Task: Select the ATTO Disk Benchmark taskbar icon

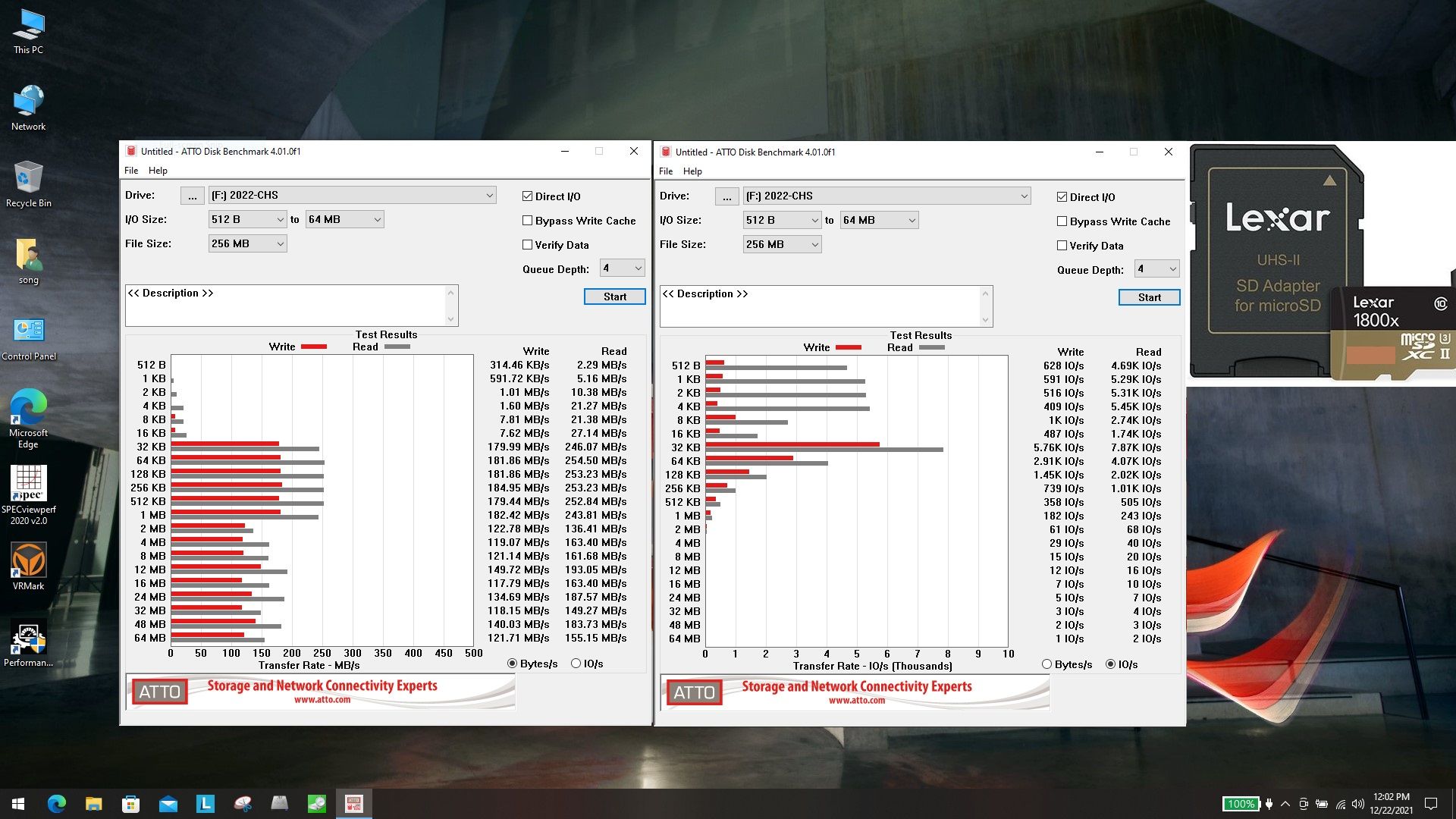Action: click(354, 804)
